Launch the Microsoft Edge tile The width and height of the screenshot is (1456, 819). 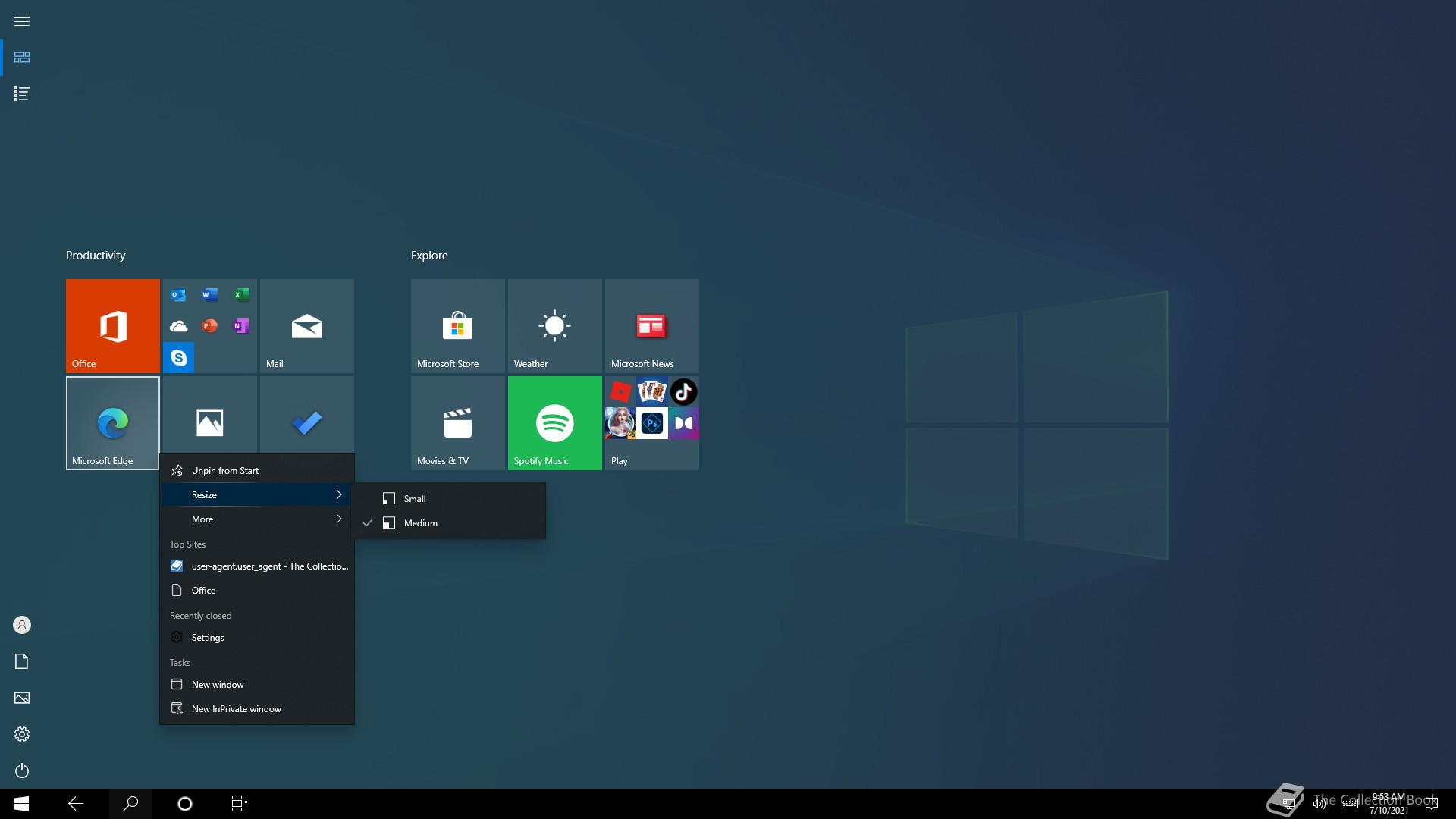click(x=113, y=423)
